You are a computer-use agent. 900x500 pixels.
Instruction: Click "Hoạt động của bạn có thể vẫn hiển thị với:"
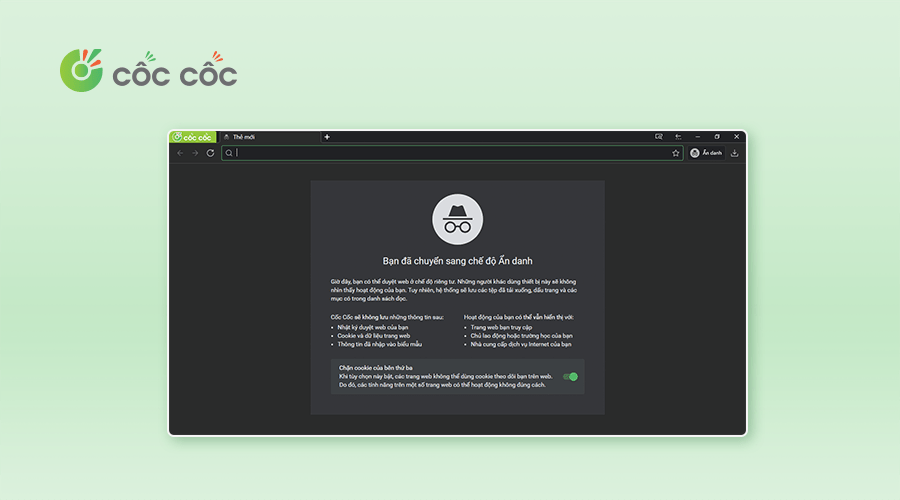pyautogui.click(x=518, y=317)
